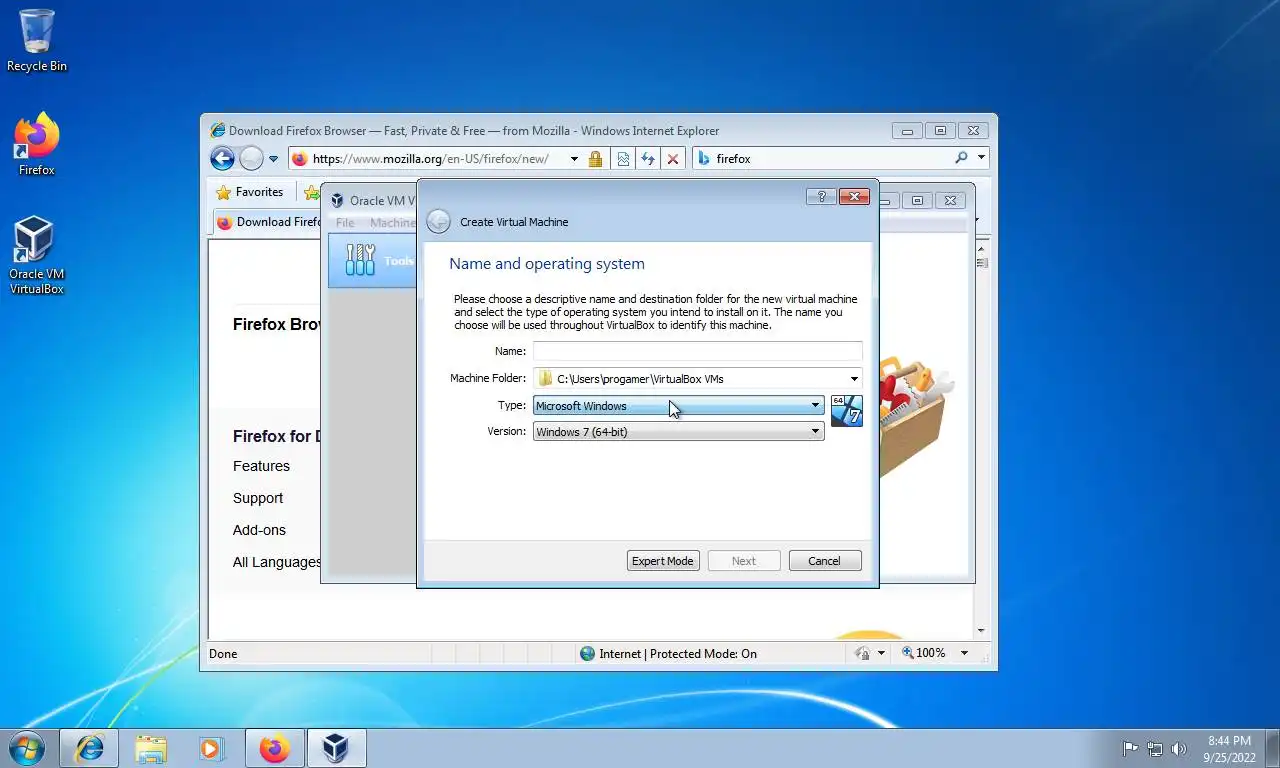Click the Favorites button in IE
Image resolution: width=1280 pixels, height=768 pixels.
250,192
